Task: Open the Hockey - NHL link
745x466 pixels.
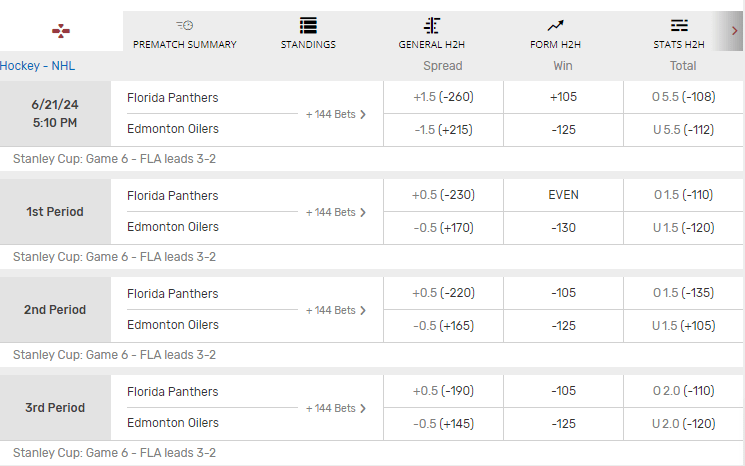Action: point(38,66)
